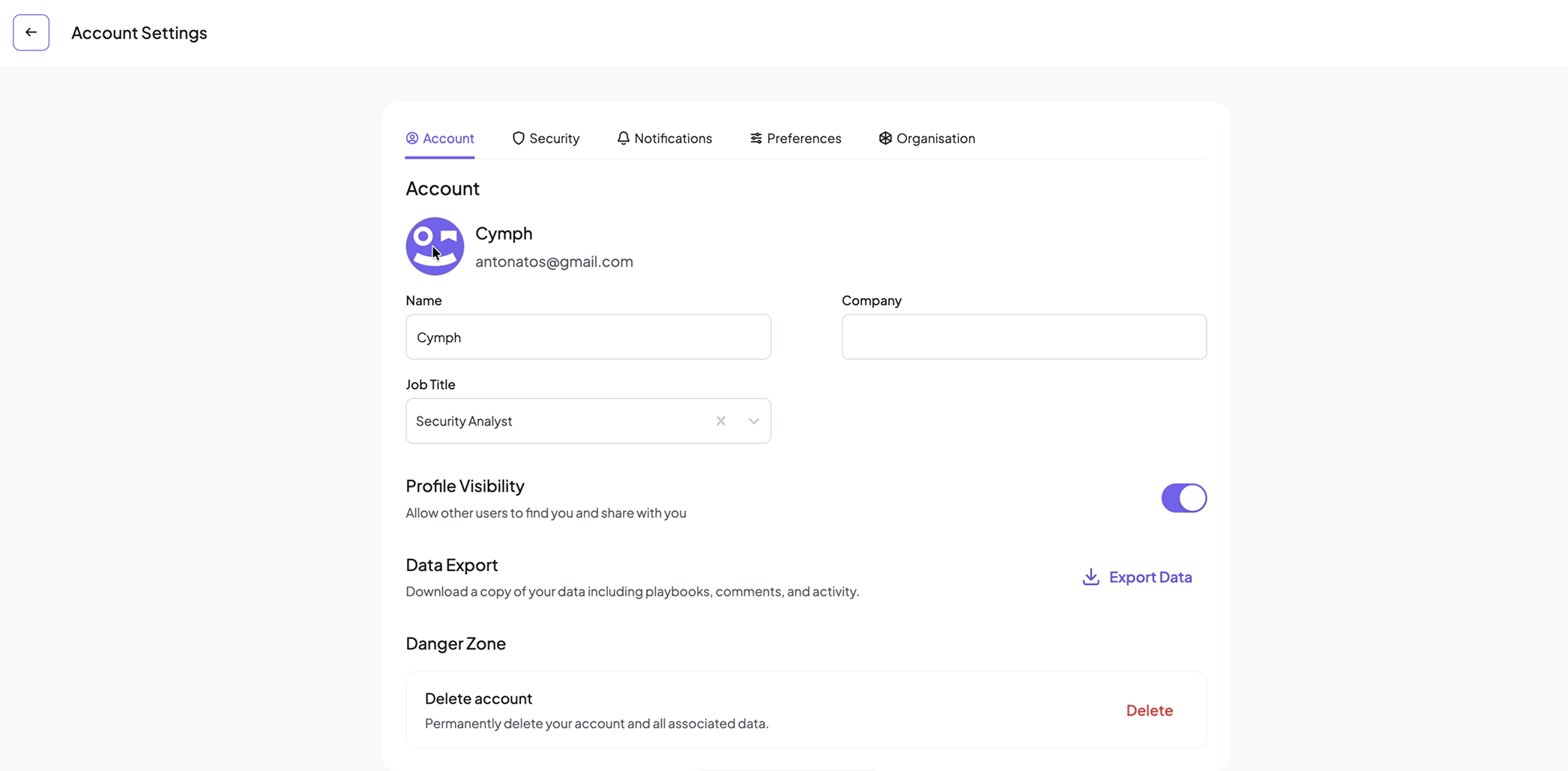The height and width of the screenshot is (771, 1568).
Task: Open the Organisation tab
Action: tap(927, 138)
